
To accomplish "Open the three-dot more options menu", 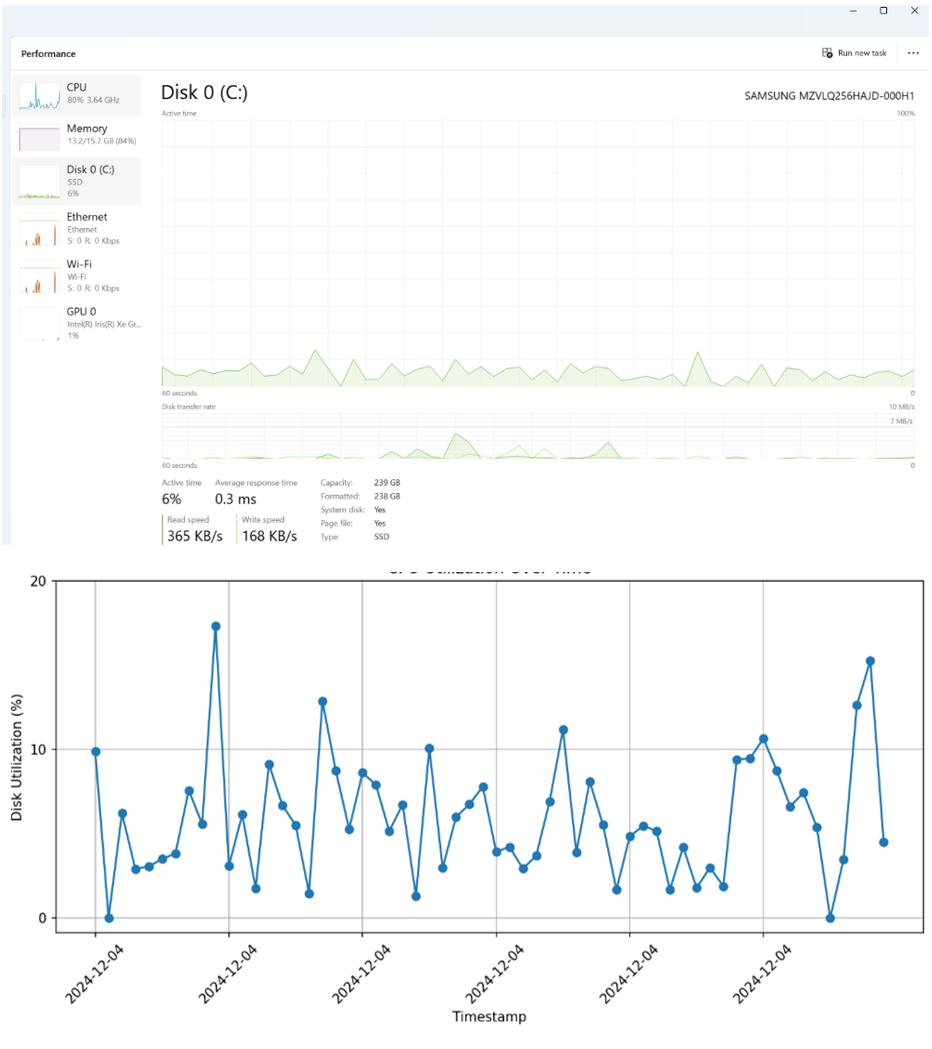I will coord(913,53).
